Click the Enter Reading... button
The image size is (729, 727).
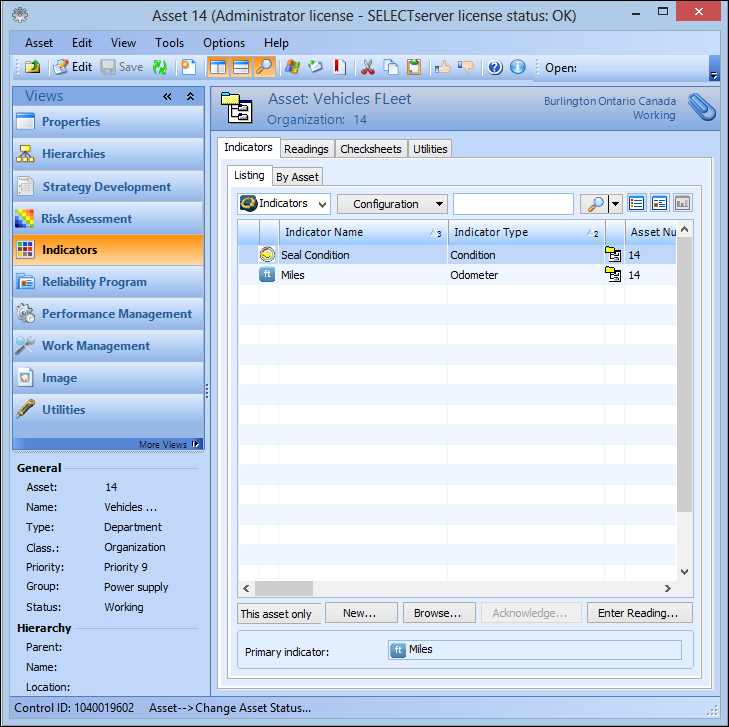click(x=638, y=613)
